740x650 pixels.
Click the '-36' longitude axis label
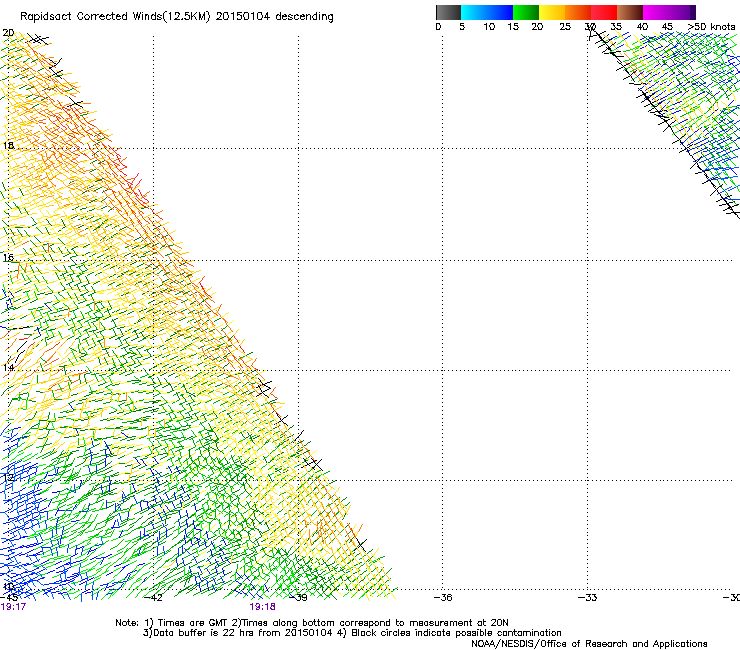click(x=443, y=598)
